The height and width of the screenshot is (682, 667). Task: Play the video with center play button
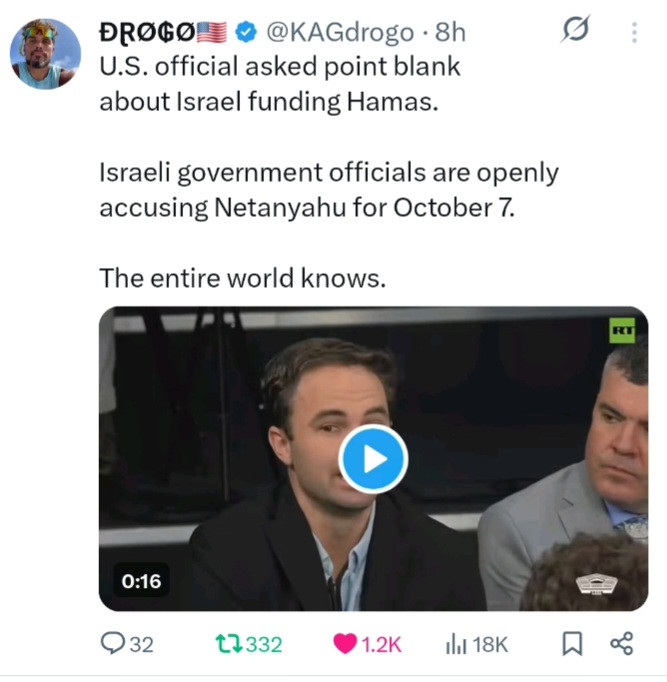(373, 459)
